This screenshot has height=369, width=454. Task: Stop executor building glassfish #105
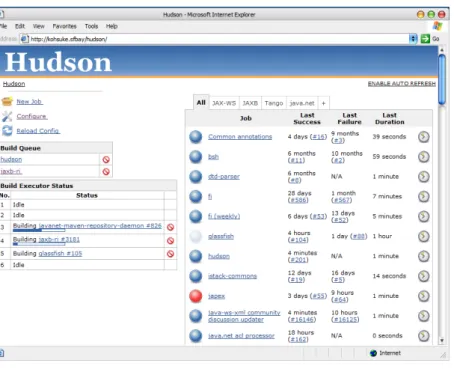[170, 254]
